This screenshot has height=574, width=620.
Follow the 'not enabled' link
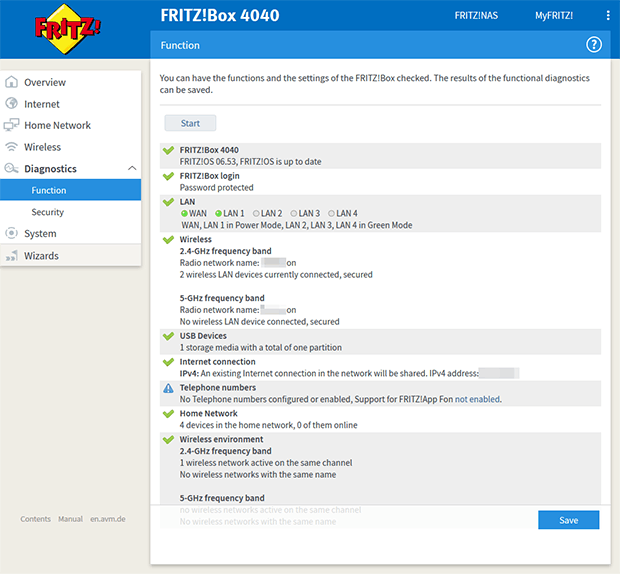pyautogui.click(x=477, y=399)
